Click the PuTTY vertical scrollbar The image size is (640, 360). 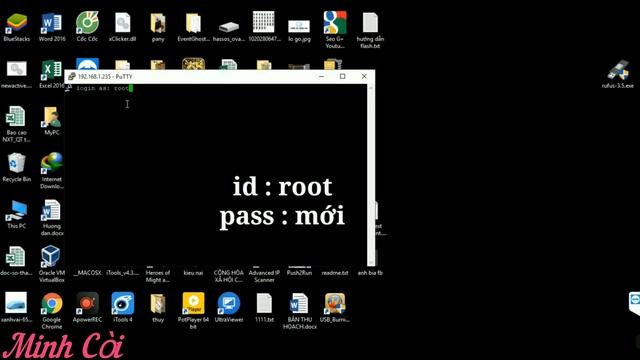[x=371, y=175]
